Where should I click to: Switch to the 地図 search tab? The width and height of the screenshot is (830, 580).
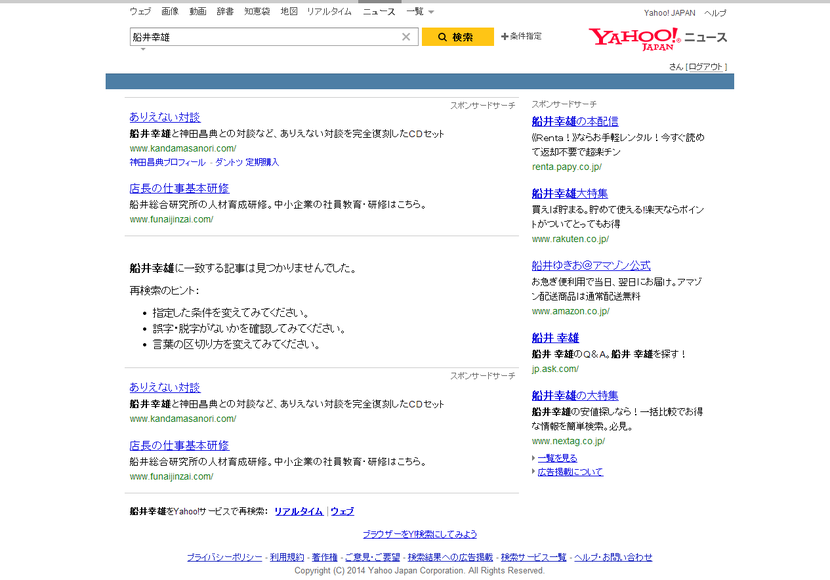tap(288, 12)
